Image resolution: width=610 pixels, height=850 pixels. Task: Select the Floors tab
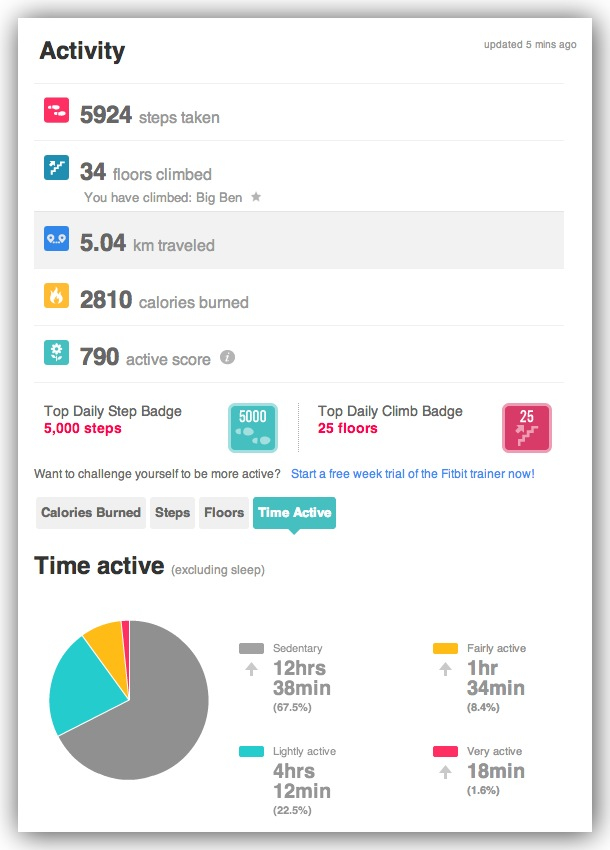[224, 513]
